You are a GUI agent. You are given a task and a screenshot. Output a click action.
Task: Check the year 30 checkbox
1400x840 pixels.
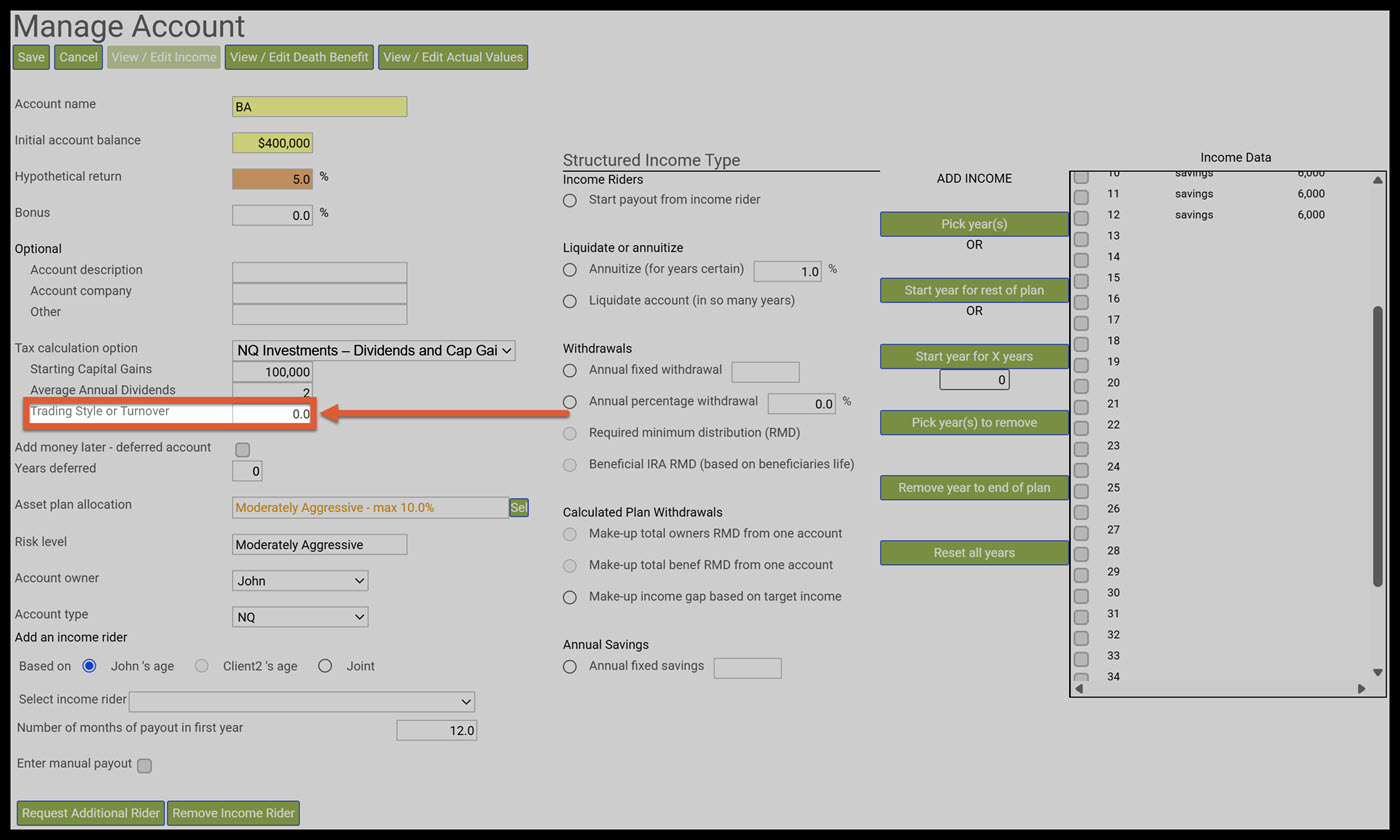[x=1081, y=595]
